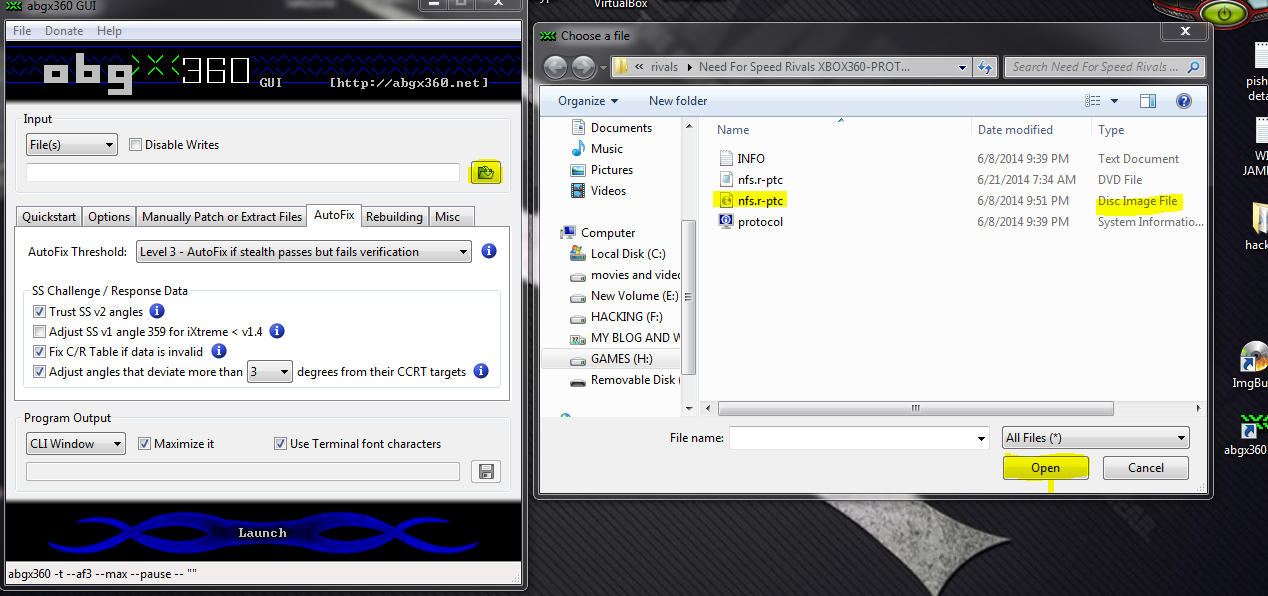The image size is (1268, 596).
Task: Open the change view options dropdown
Action: [1113, 101]
